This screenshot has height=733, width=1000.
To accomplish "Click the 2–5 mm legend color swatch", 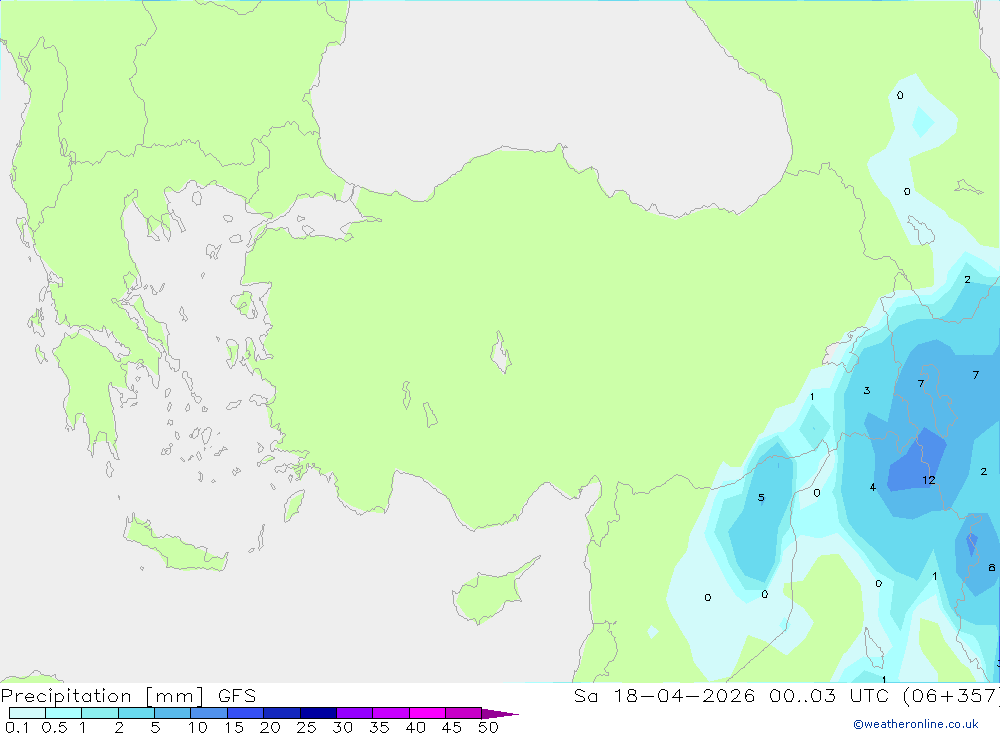I will tap(136, 713).
